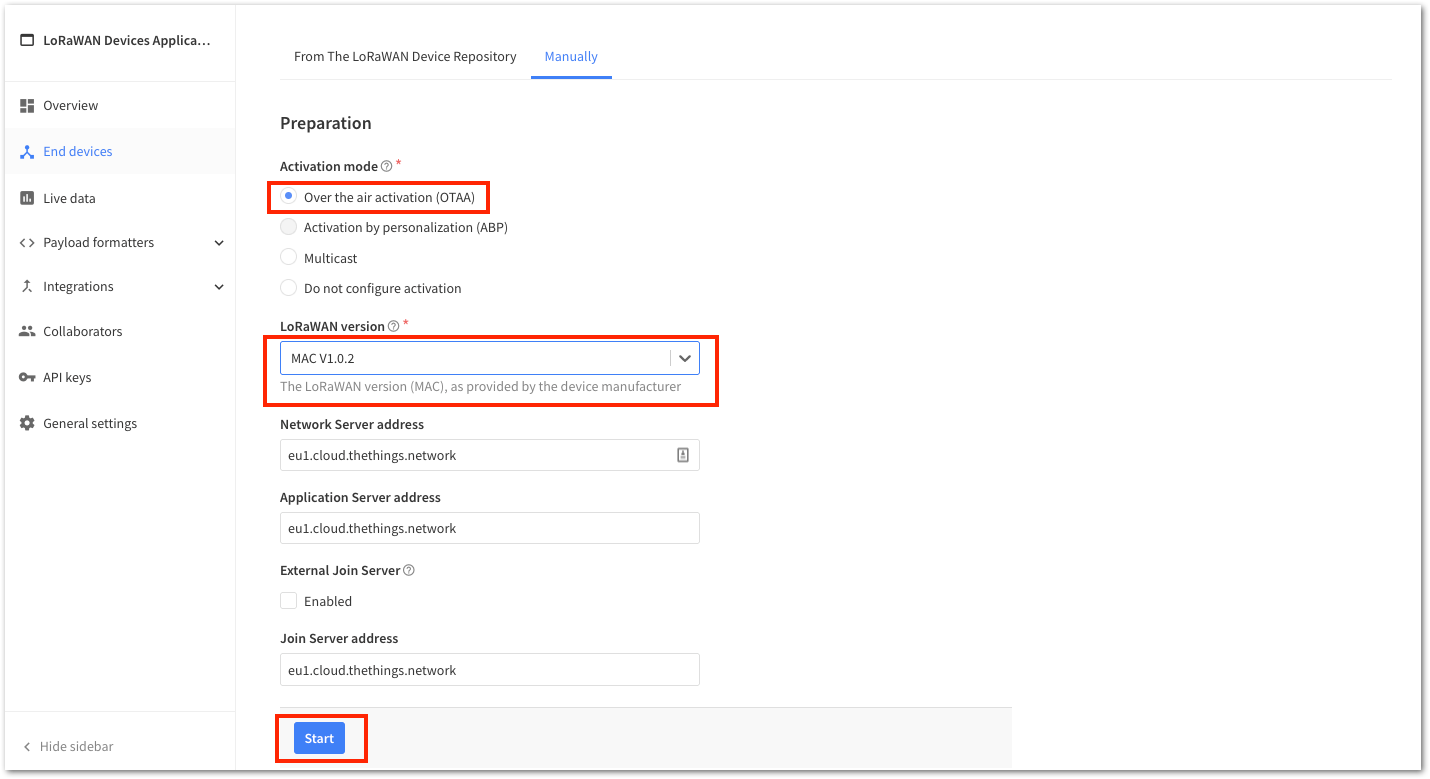Viewport: 1430px width, 779px height.
Task: Click the API keys key icon
Action: click(x=27, y=377)
